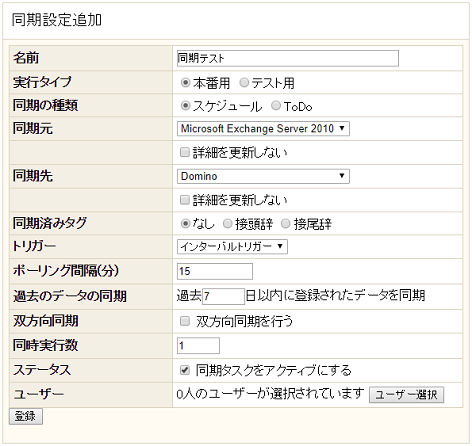
Task: Open the 同期元 Exchange Server dropdown
Action: (263, 128)
